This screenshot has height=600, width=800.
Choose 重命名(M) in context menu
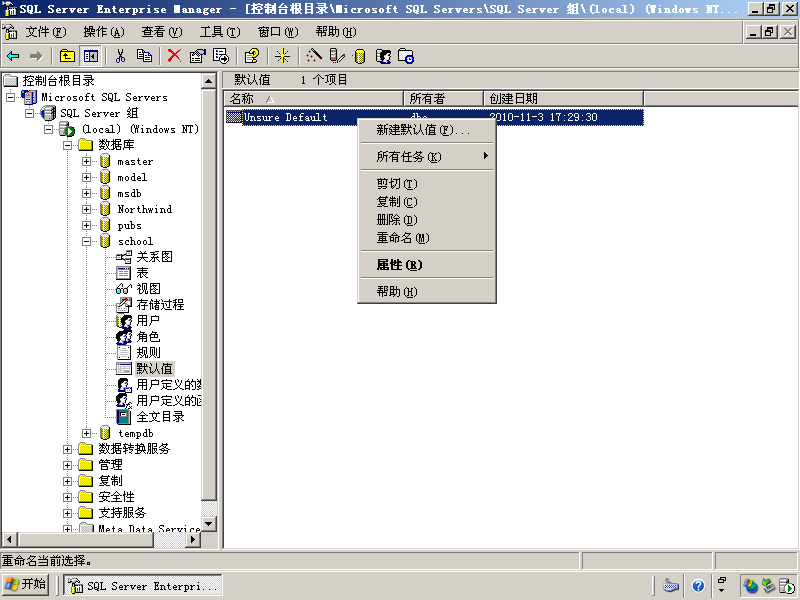coord(427,238)
